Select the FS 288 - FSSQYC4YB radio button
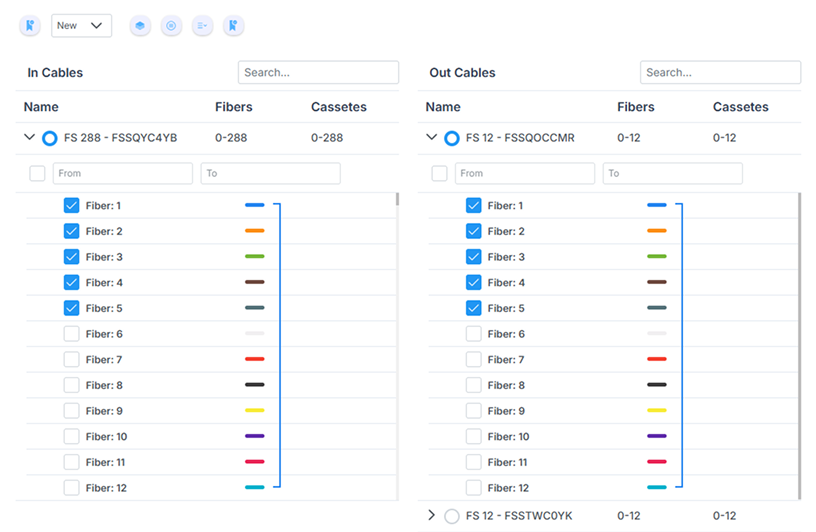Image resolution: width=816 pixels, height=532 pixels. (x=49, y=138)
